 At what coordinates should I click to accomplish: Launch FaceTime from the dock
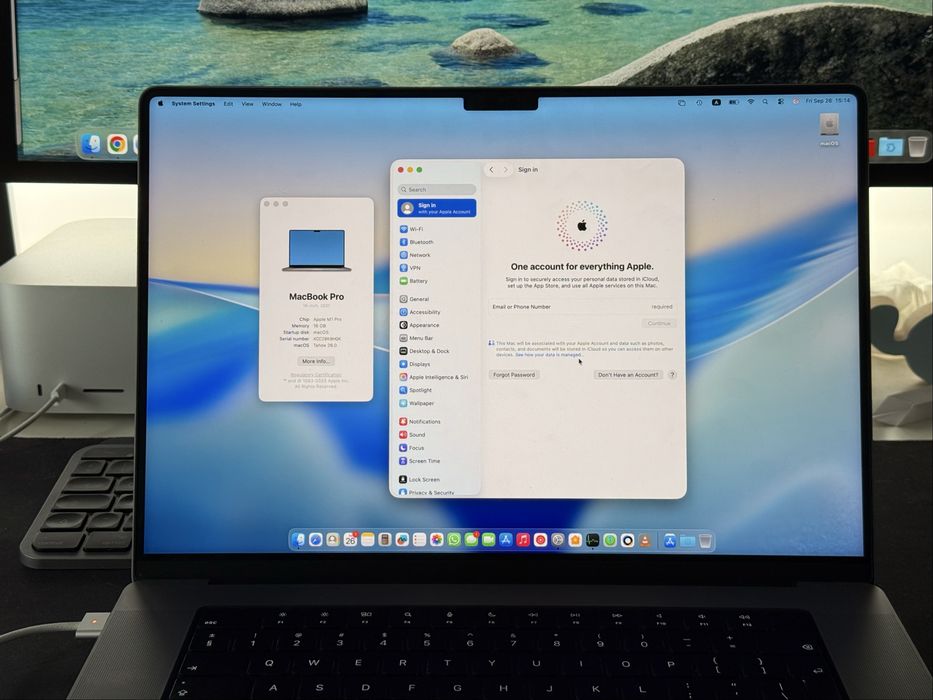click(x=489, y=540)
